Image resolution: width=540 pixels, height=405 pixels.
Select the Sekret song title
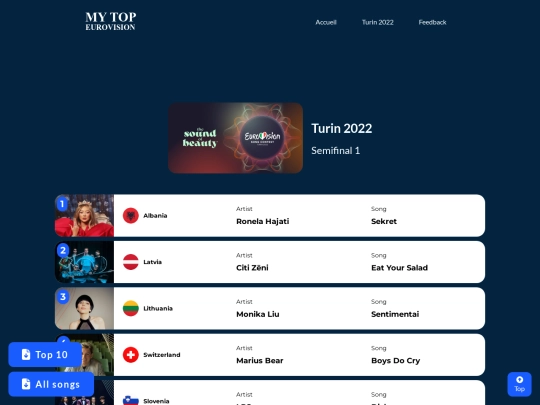point(384,221)
